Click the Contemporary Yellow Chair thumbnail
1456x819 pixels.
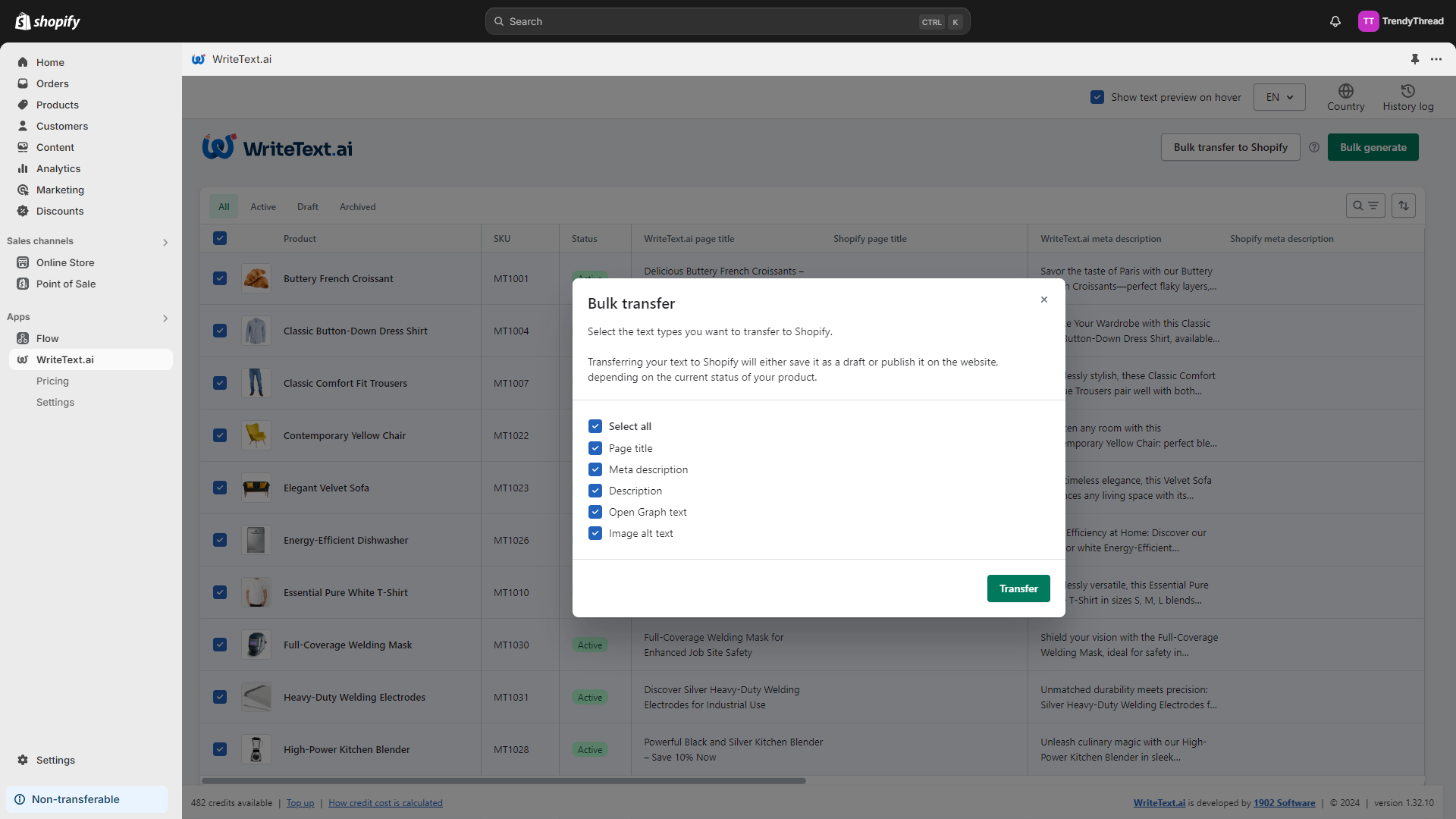tap(256, 435)
